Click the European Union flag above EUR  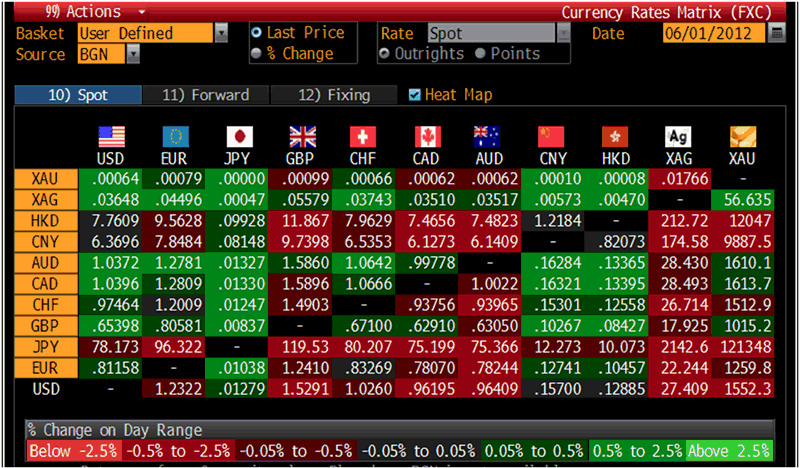click(174, 136)
